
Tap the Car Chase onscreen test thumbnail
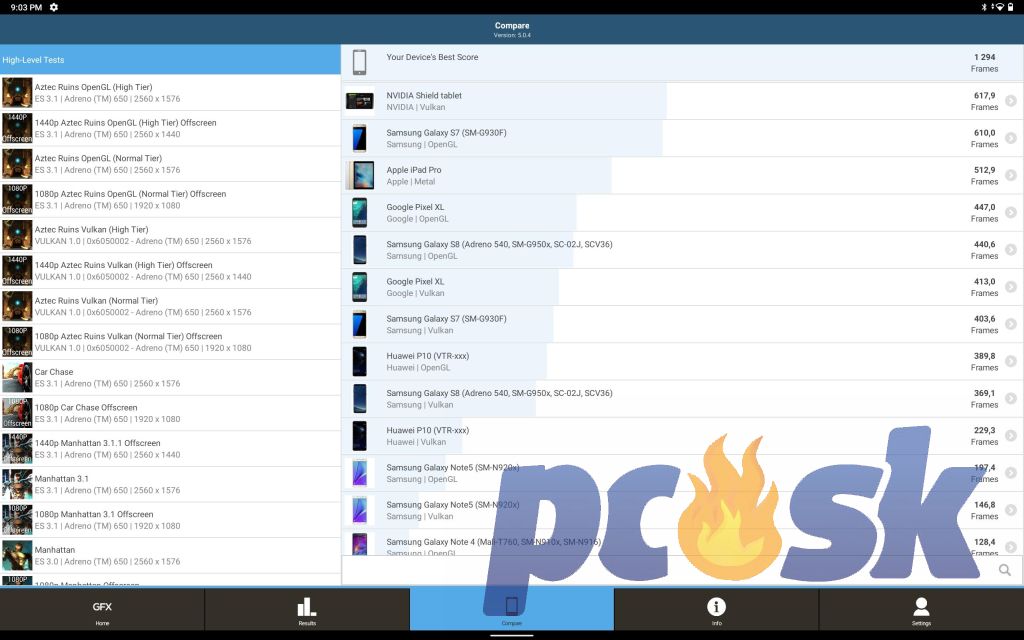point(17,377)
